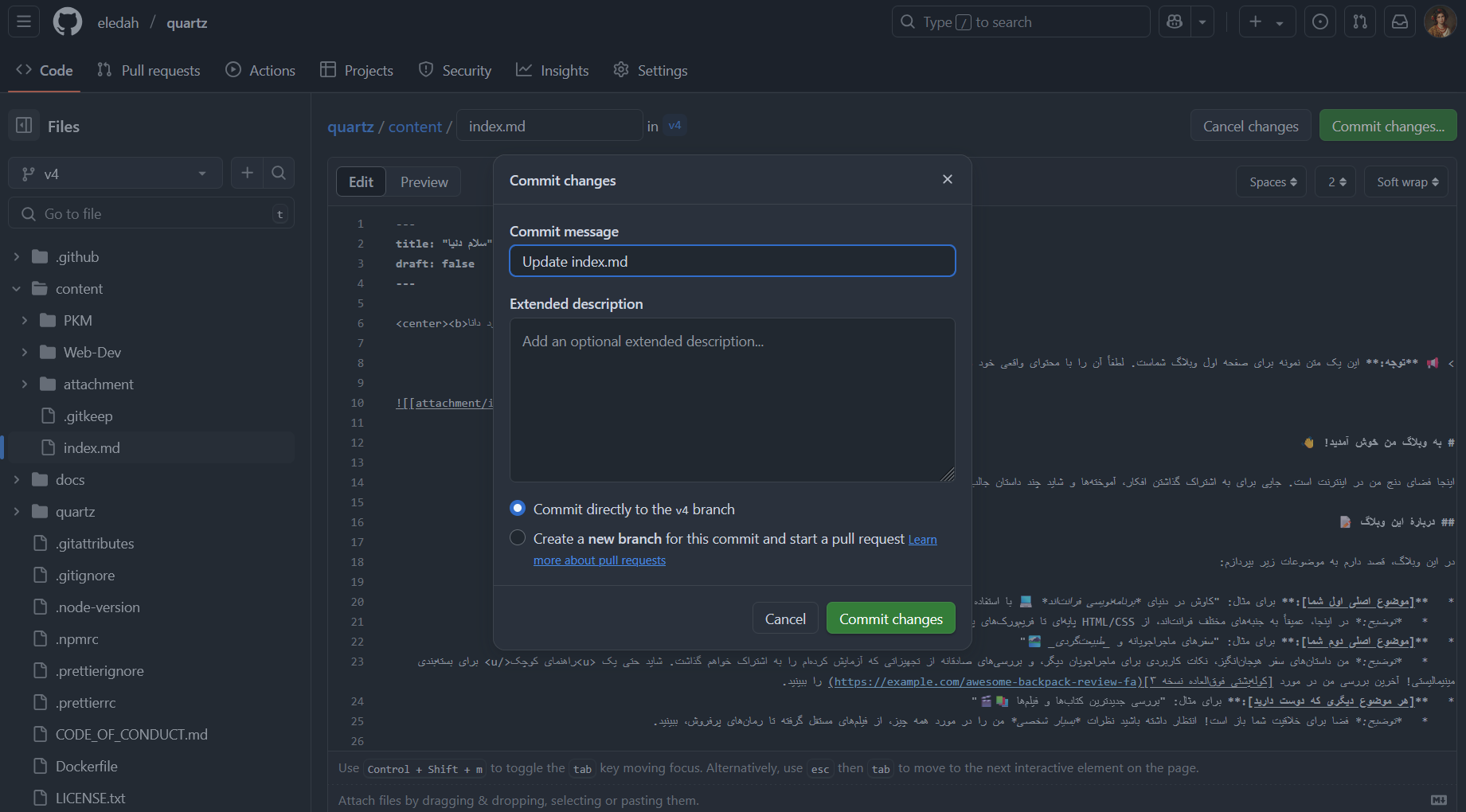This screenshot has width=1466, height=812.
Task: Switch to the Pull requests tab
Action: click(x=149, y=70)
